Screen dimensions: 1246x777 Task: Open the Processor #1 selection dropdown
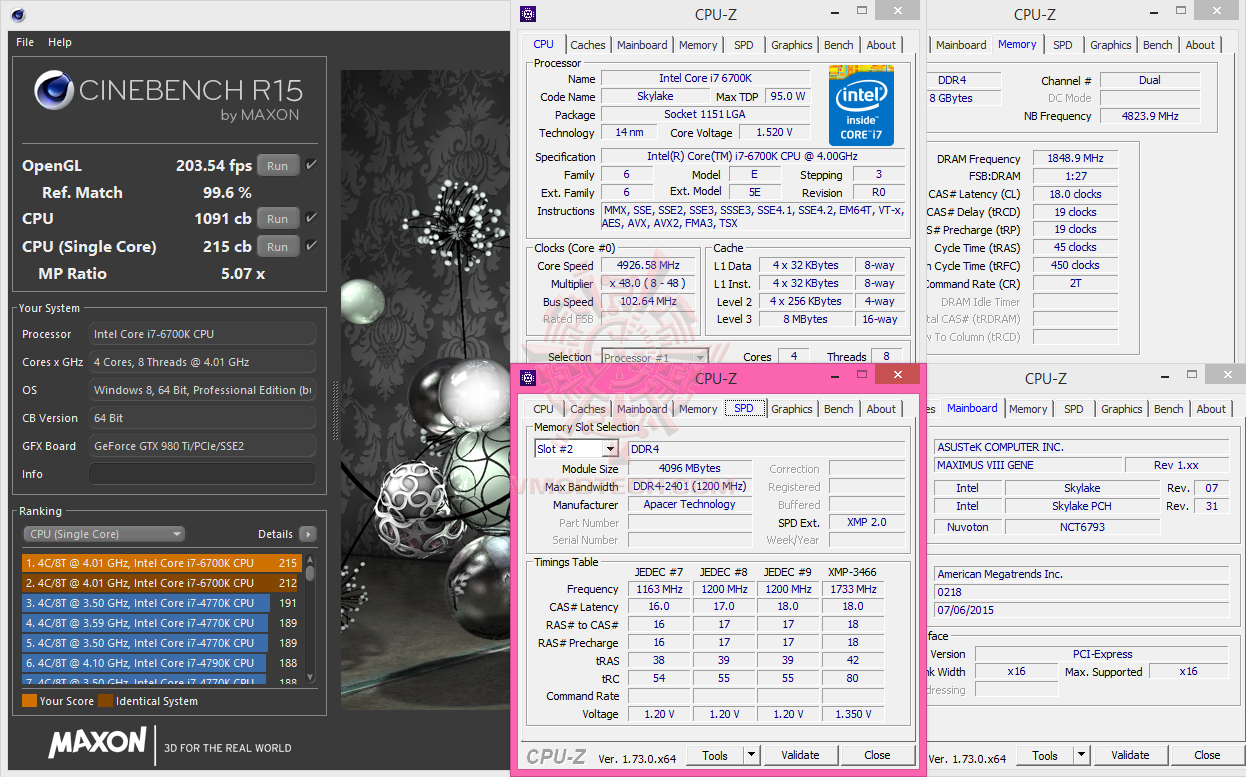(655, 357)
